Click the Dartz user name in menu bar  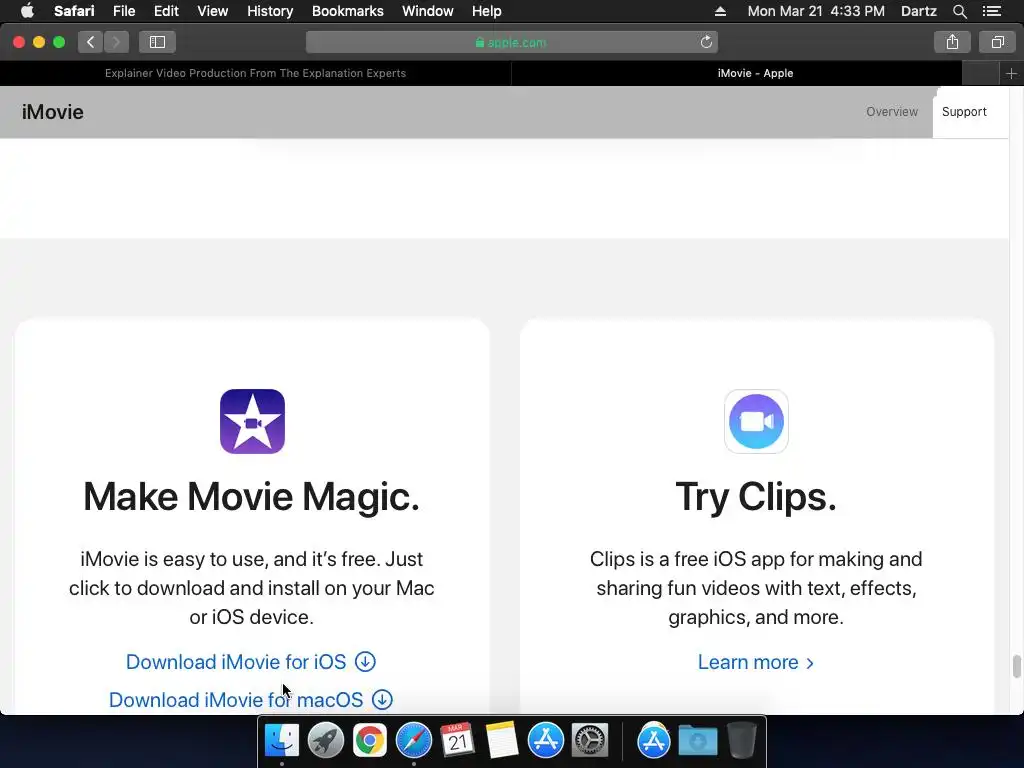918,11
